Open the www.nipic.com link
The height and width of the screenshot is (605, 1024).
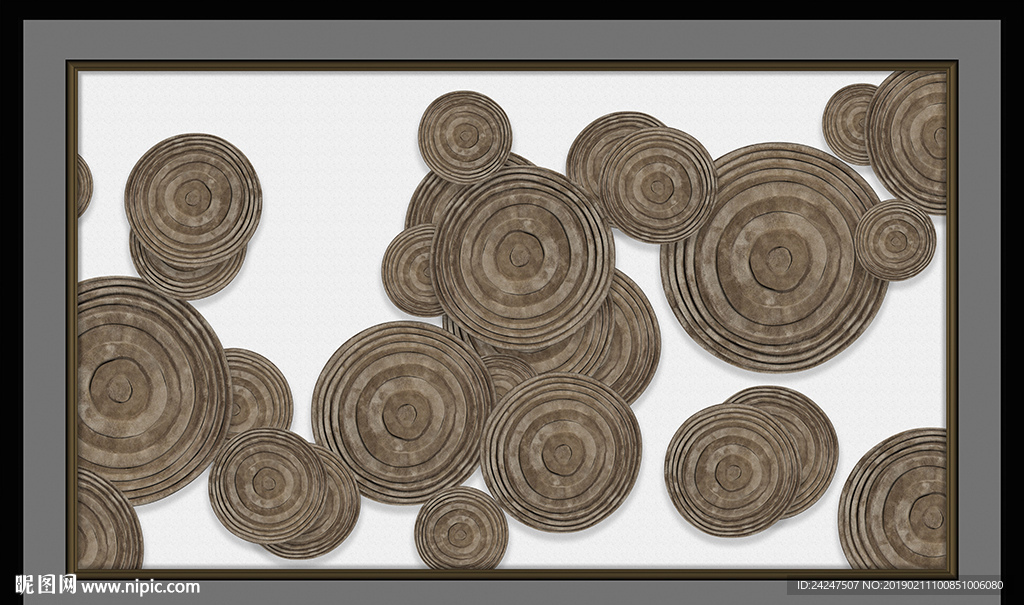coord(140,587)
